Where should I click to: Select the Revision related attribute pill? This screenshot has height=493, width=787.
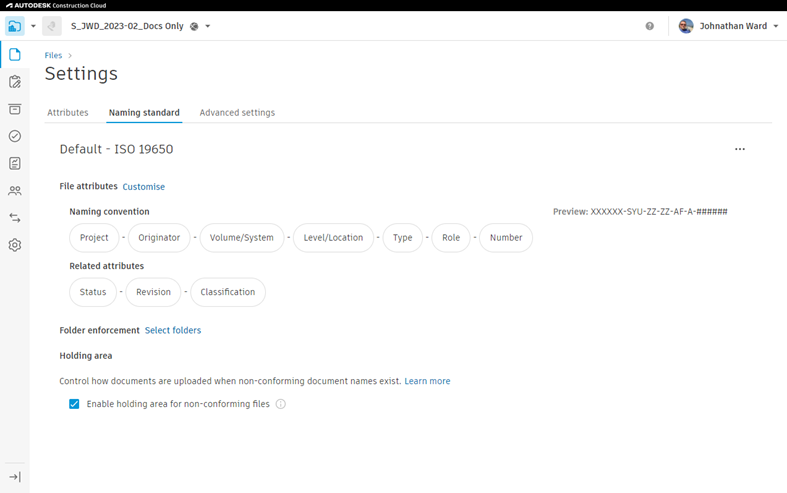click(x=153, y=292)
